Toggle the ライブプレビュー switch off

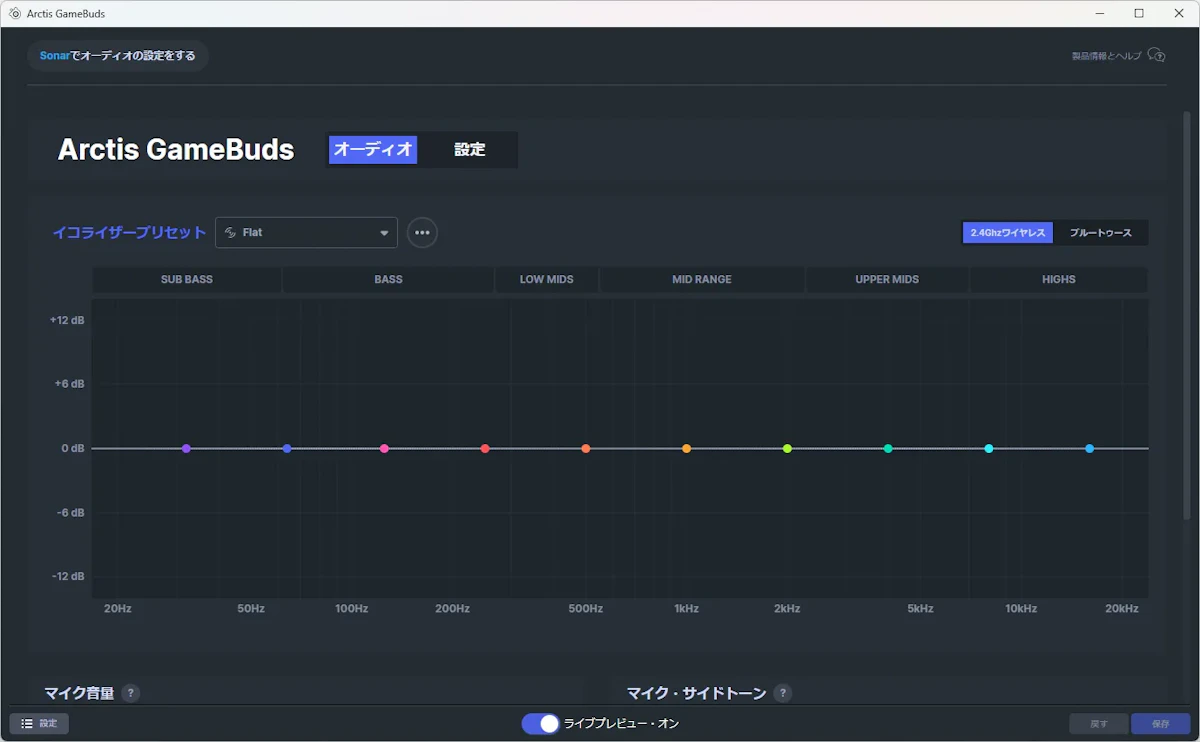pyautogui.click(x=541, y=723)
